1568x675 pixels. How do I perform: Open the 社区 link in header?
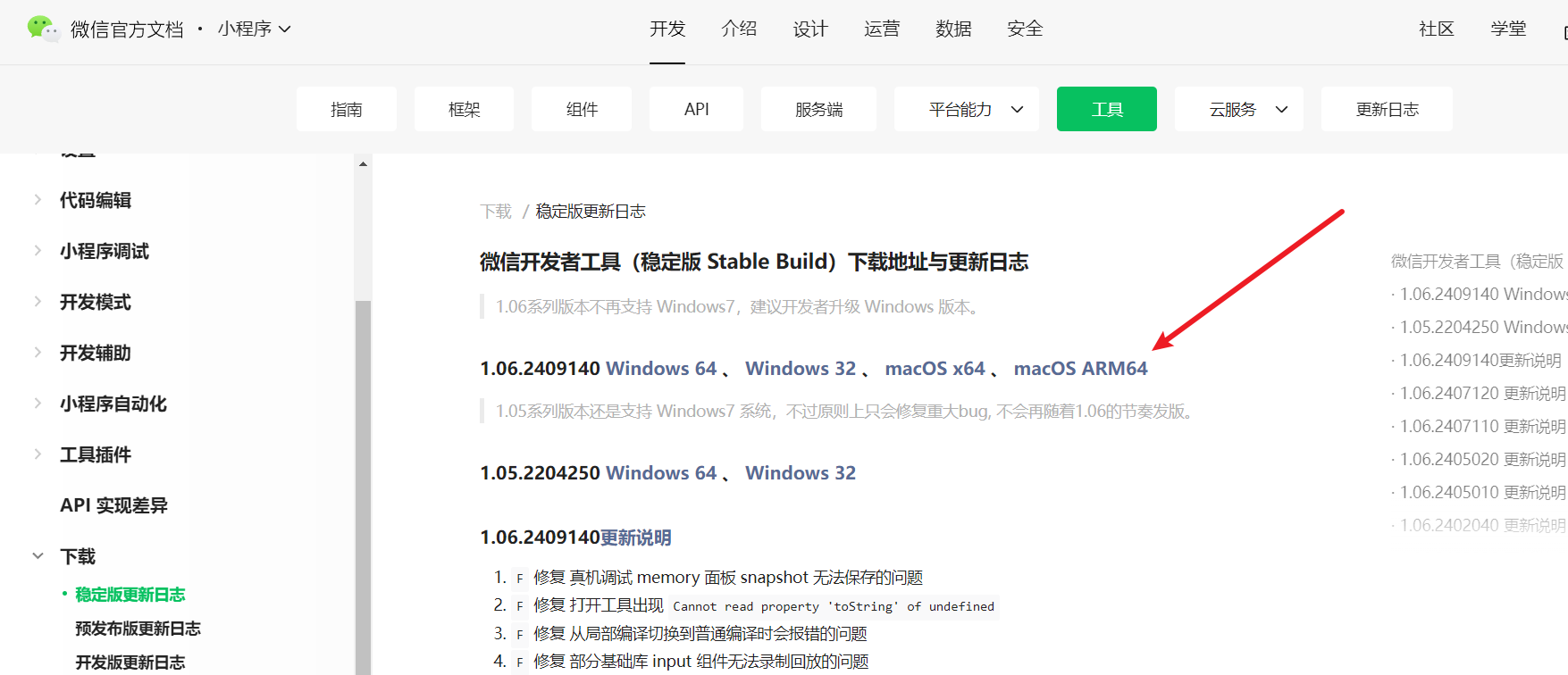pos(1437,29)
